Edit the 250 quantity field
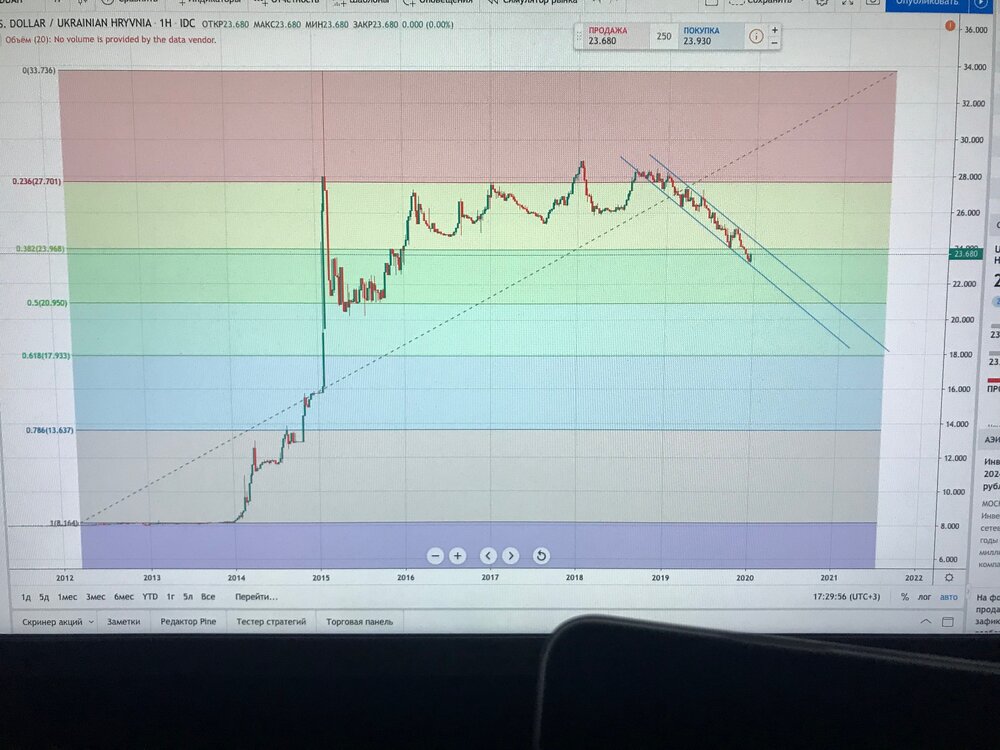Viewport: 1000px width, 750px height. [664, 36]
